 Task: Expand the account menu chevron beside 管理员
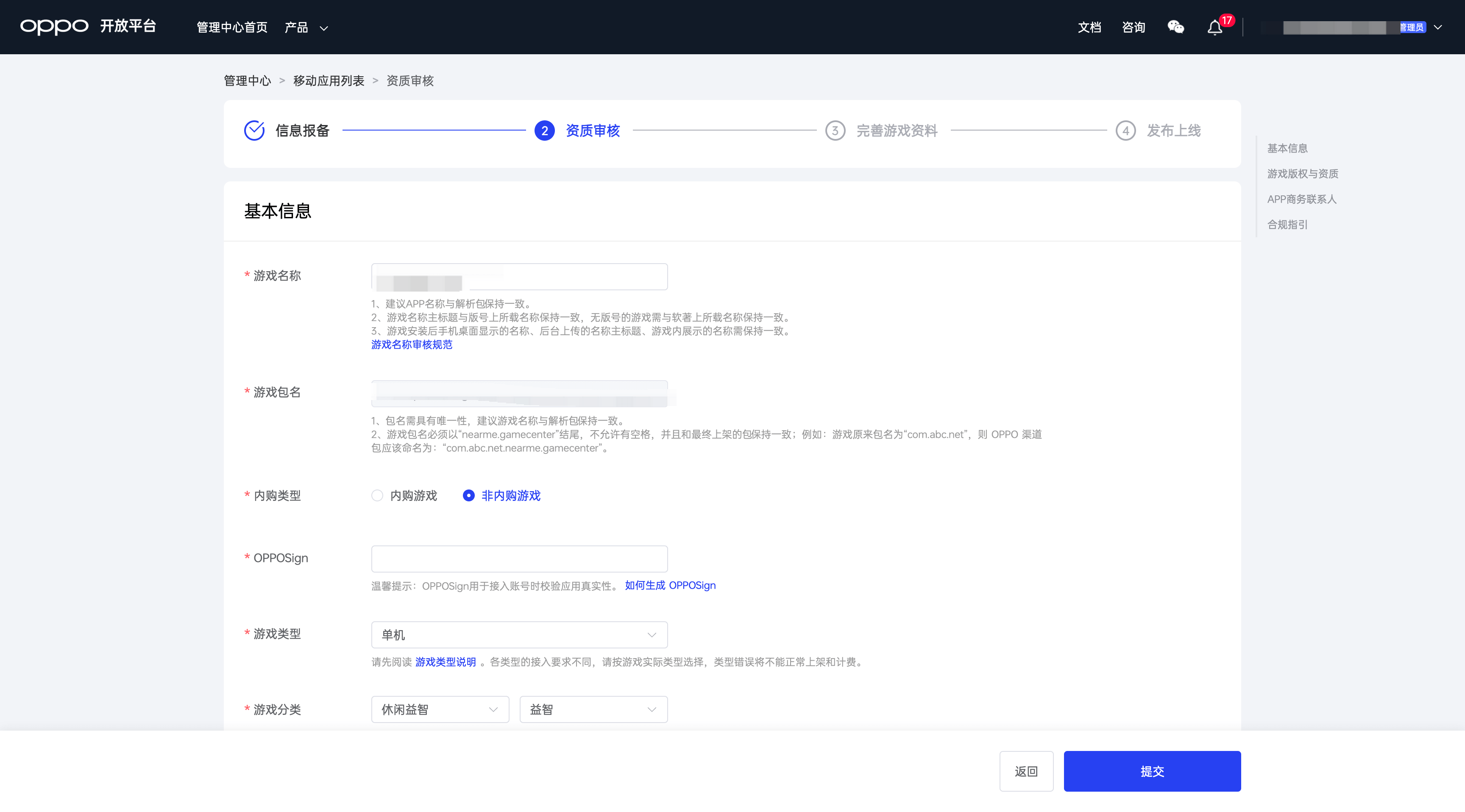1438,27
